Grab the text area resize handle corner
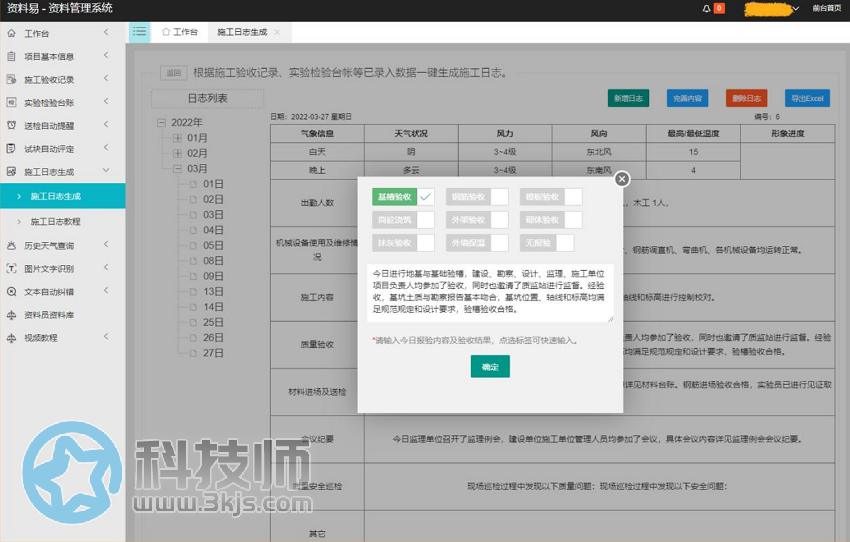 [610, 319]
